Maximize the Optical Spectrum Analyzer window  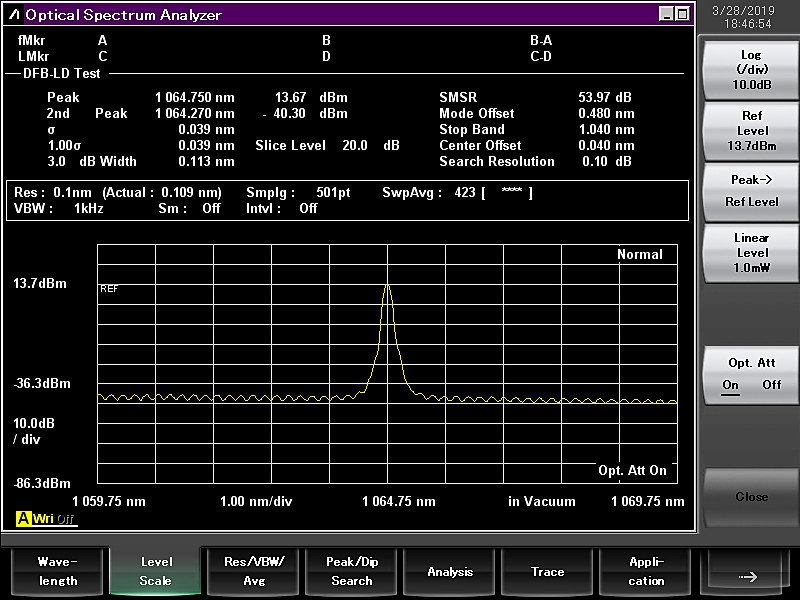click(x=682, y=14)
